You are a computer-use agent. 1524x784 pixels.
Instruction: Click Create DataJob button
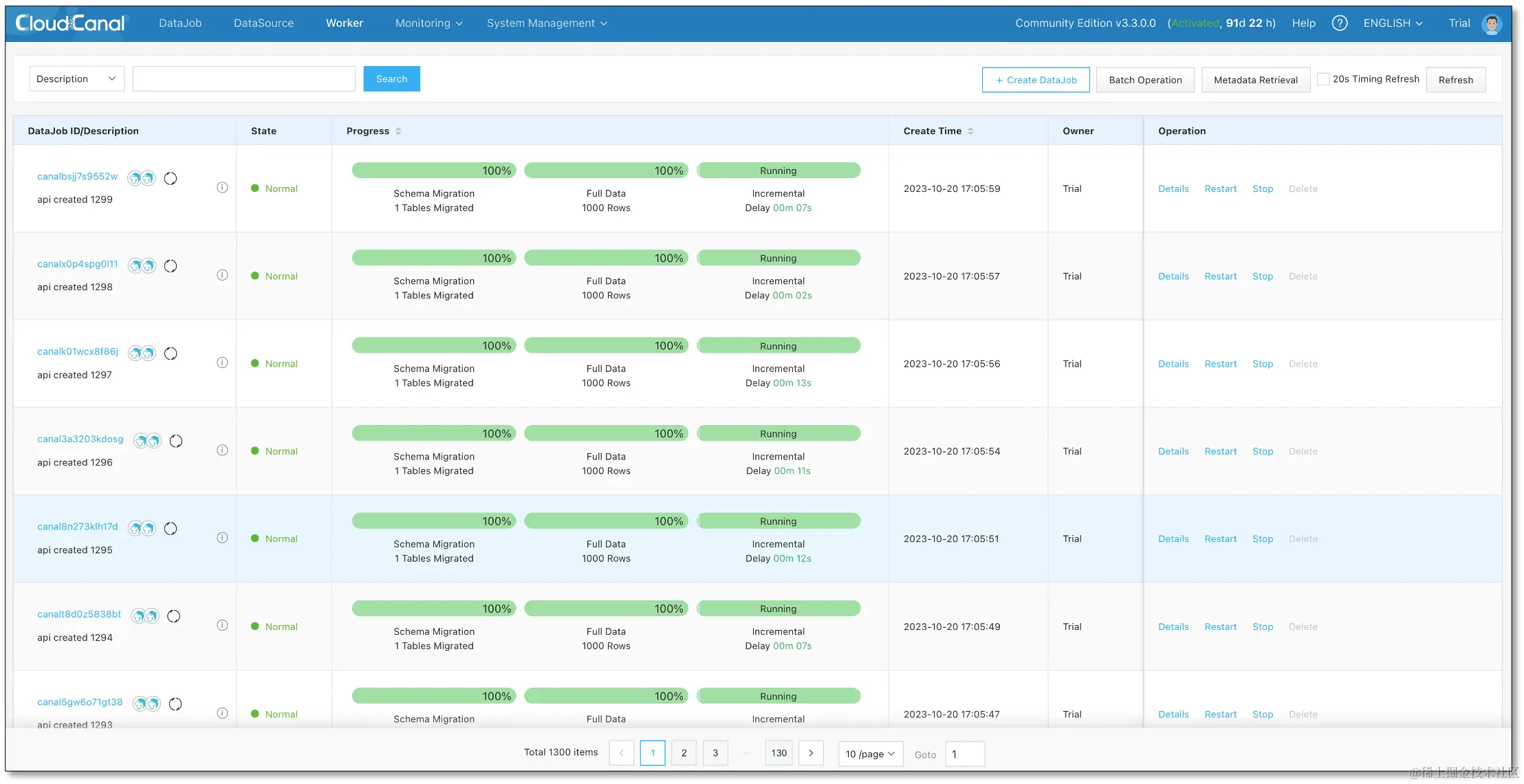[x=1036, y=80]
